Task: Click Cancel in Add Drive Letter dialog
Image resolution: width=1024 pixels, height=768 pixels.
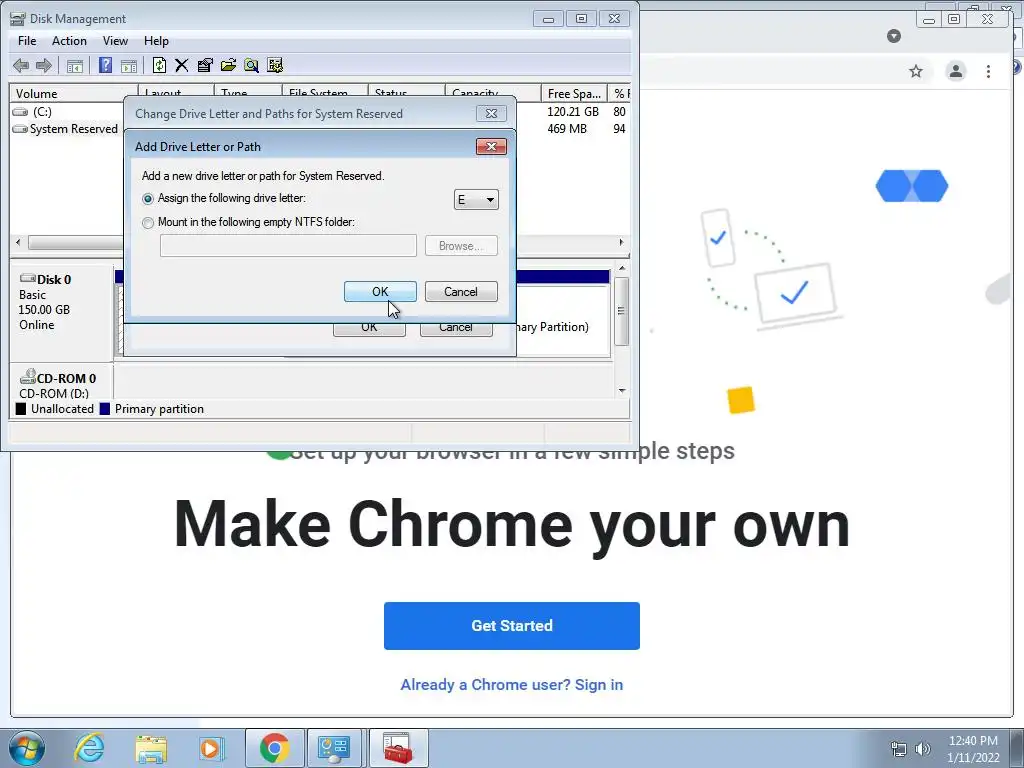Action: click(461, 292)
